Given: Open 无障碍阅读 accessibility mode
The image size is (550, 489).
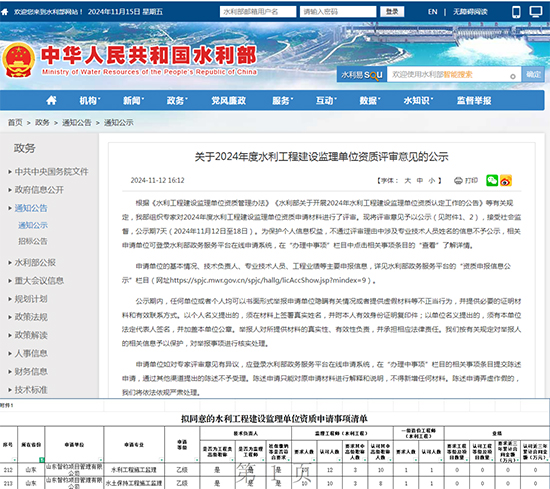Looking at the screenshot, I should point(470,12).
